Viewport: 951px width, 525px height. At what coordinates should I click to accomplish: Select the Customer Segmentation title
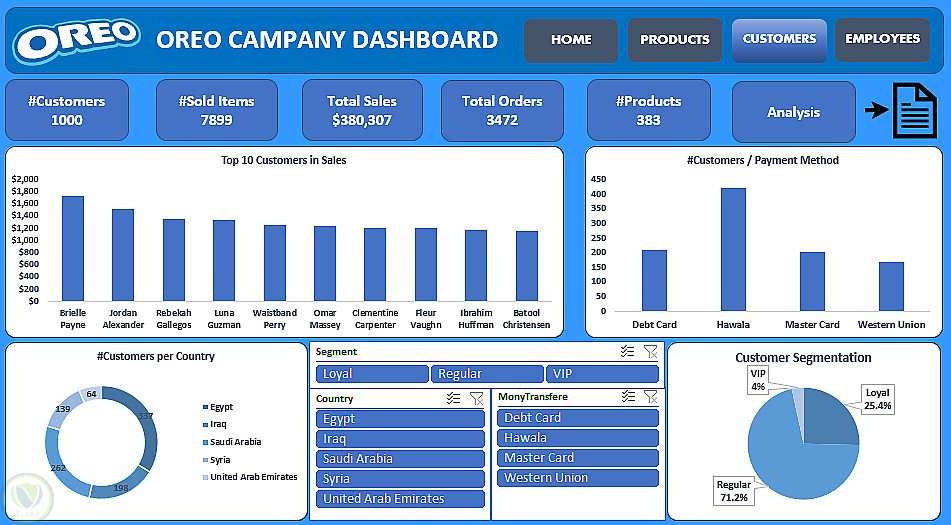(x=803, y=358)
